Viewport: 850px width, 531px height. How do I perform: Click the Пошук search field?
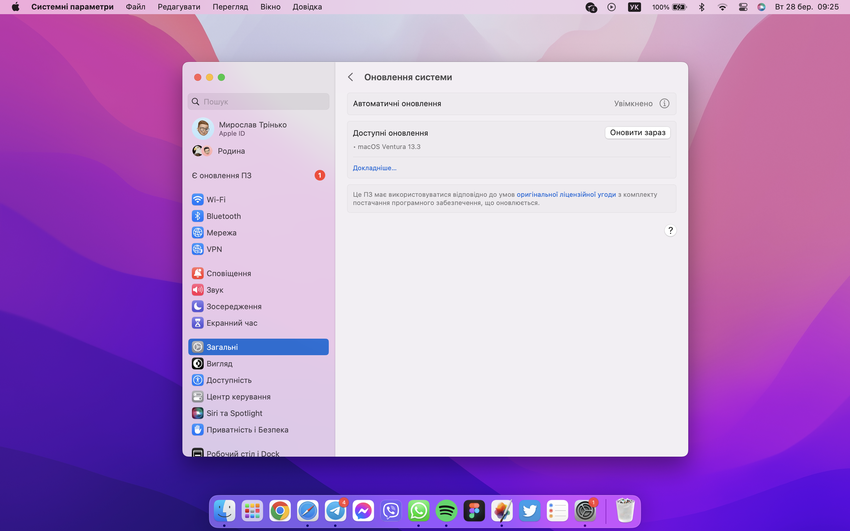click(259, 101)
